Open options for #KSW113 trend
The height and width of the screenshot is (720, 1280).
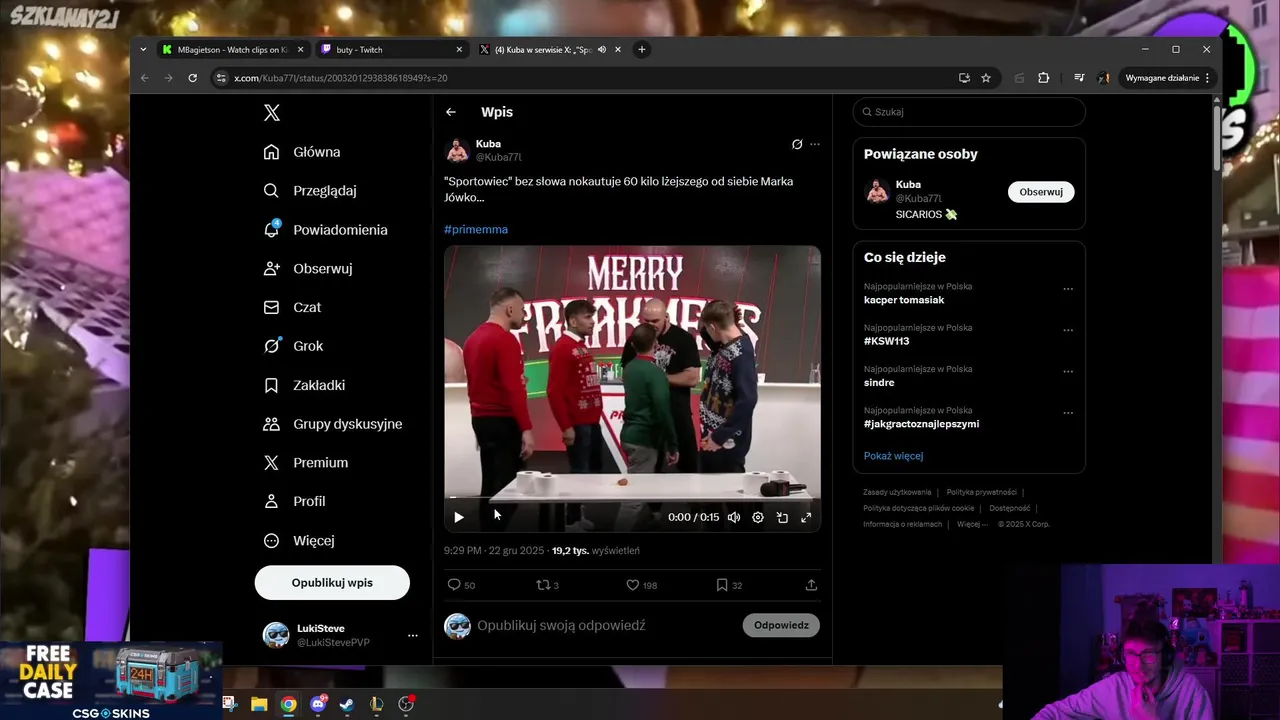pyautogui.click(x=1068, y=330)
